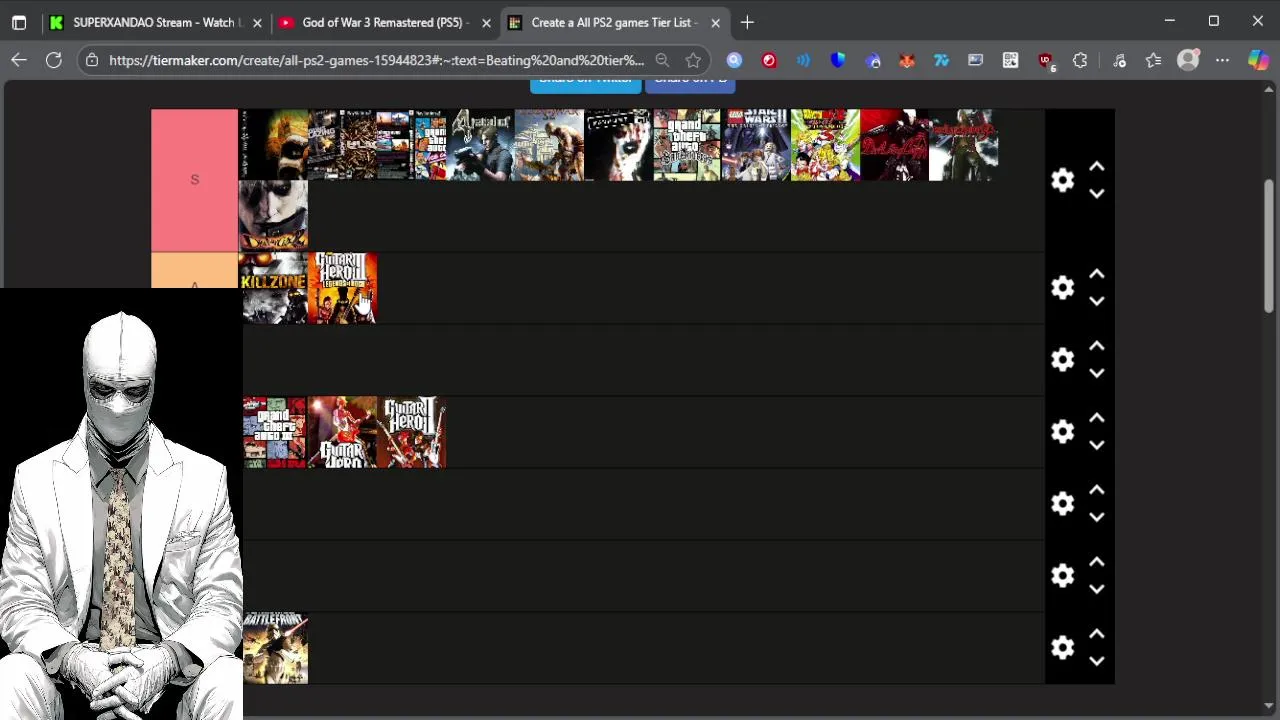1280x720 pixels.
Task: Open gear of empty row below Guitar Hero row
Action: [1062, 504]
